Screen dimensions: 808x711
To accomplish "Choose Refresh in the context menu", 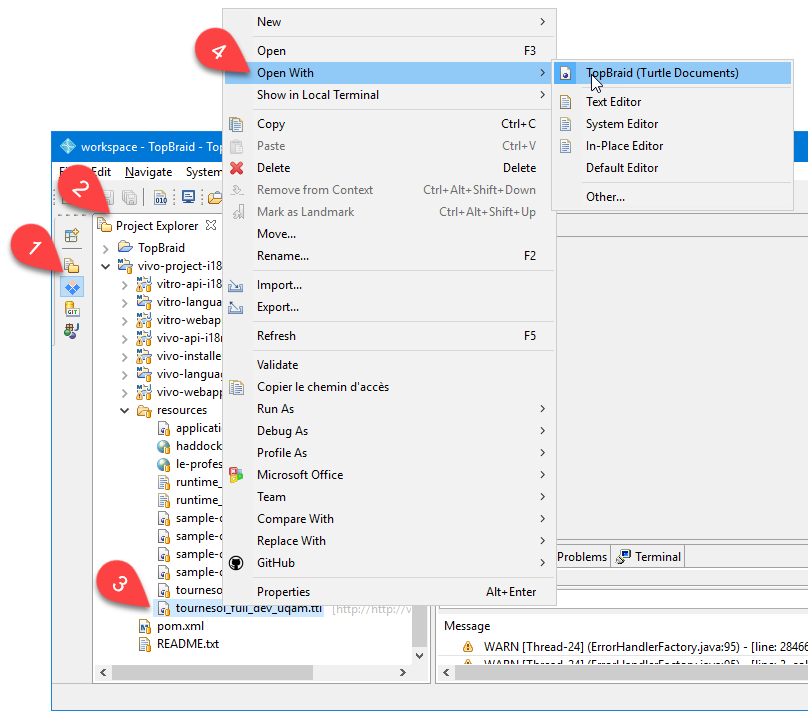I will (390, 336).
